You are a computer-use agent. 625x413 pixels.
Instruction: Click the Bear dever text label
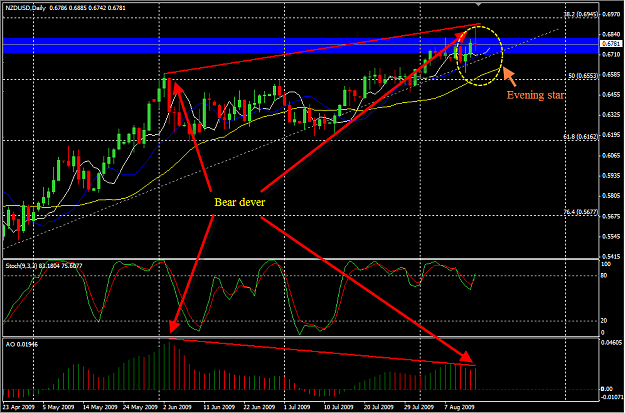240,202
